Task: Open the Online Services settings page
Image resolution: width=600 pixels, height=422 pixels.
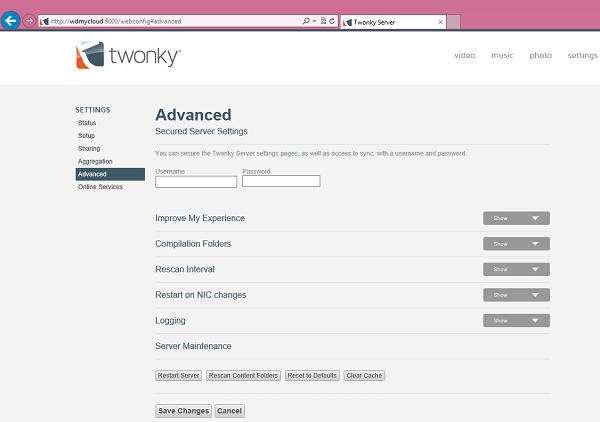Action: [x=100, y=187]
